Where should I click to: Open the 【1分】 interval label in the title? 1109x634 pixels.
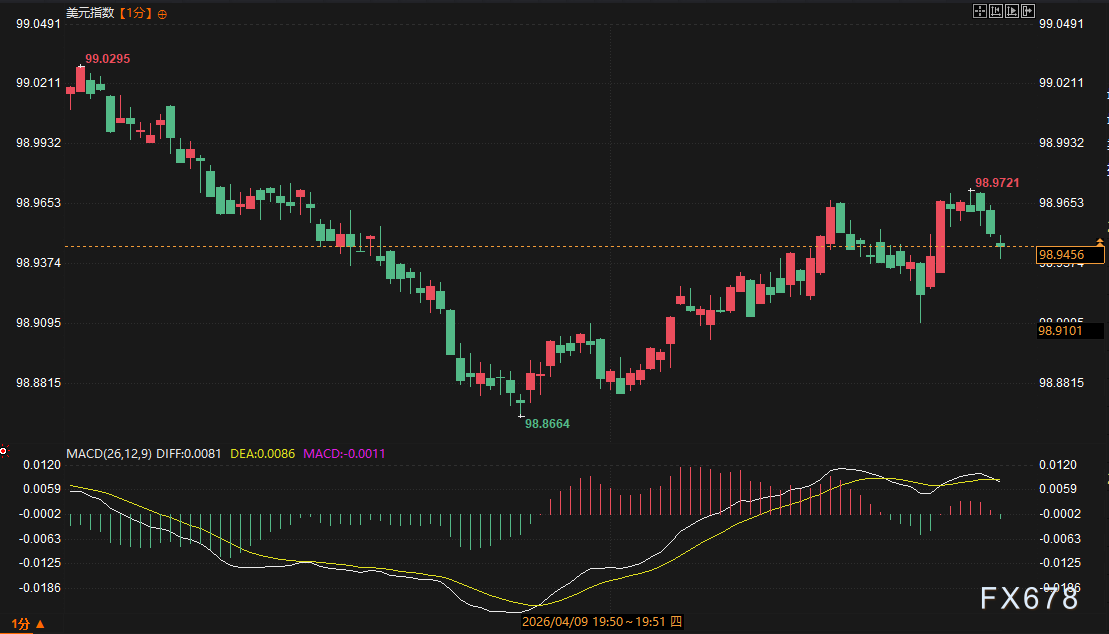(135, 14)
